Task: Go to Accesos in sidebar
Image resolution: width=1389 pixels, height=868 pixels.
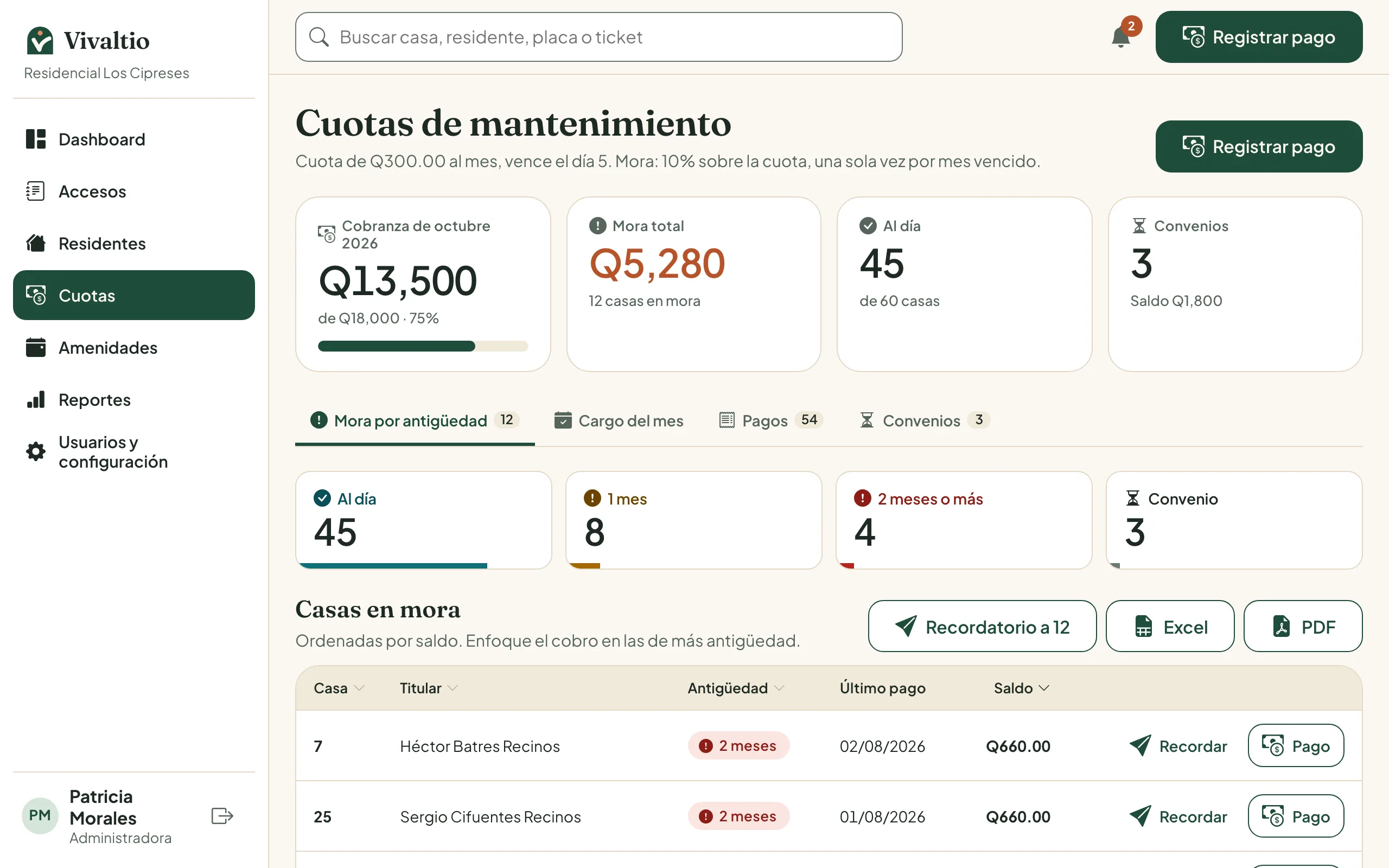Action: click(133, 191)
